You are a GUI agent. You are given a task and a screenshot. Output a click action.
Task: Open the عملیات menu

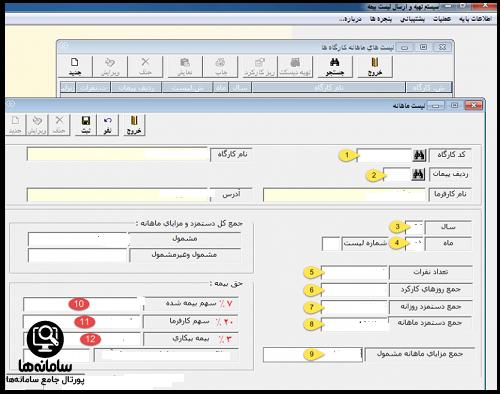pos(442,19)
